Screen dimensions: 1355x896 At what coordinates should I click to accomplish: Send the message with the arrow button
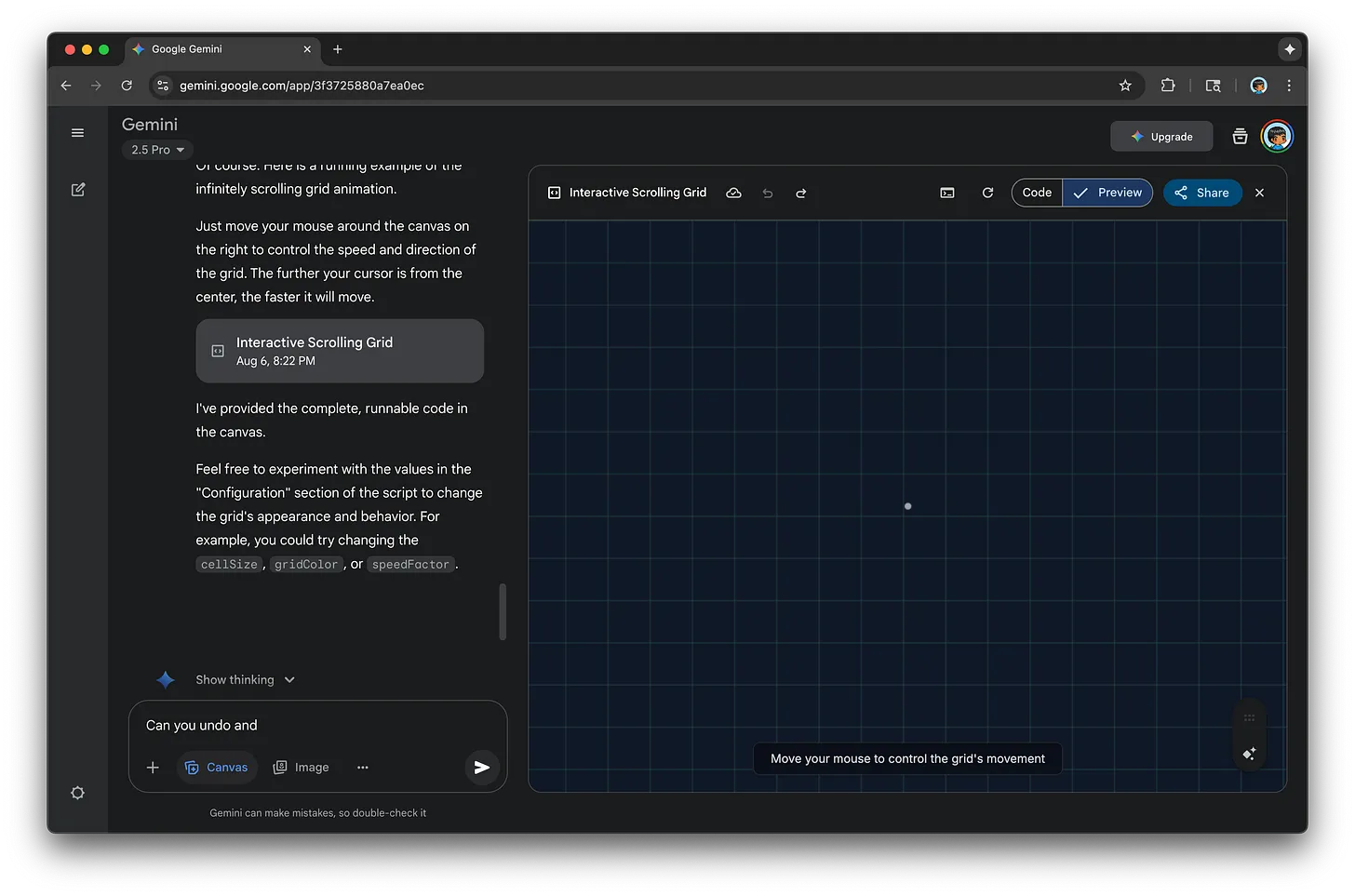coord(481,768)
